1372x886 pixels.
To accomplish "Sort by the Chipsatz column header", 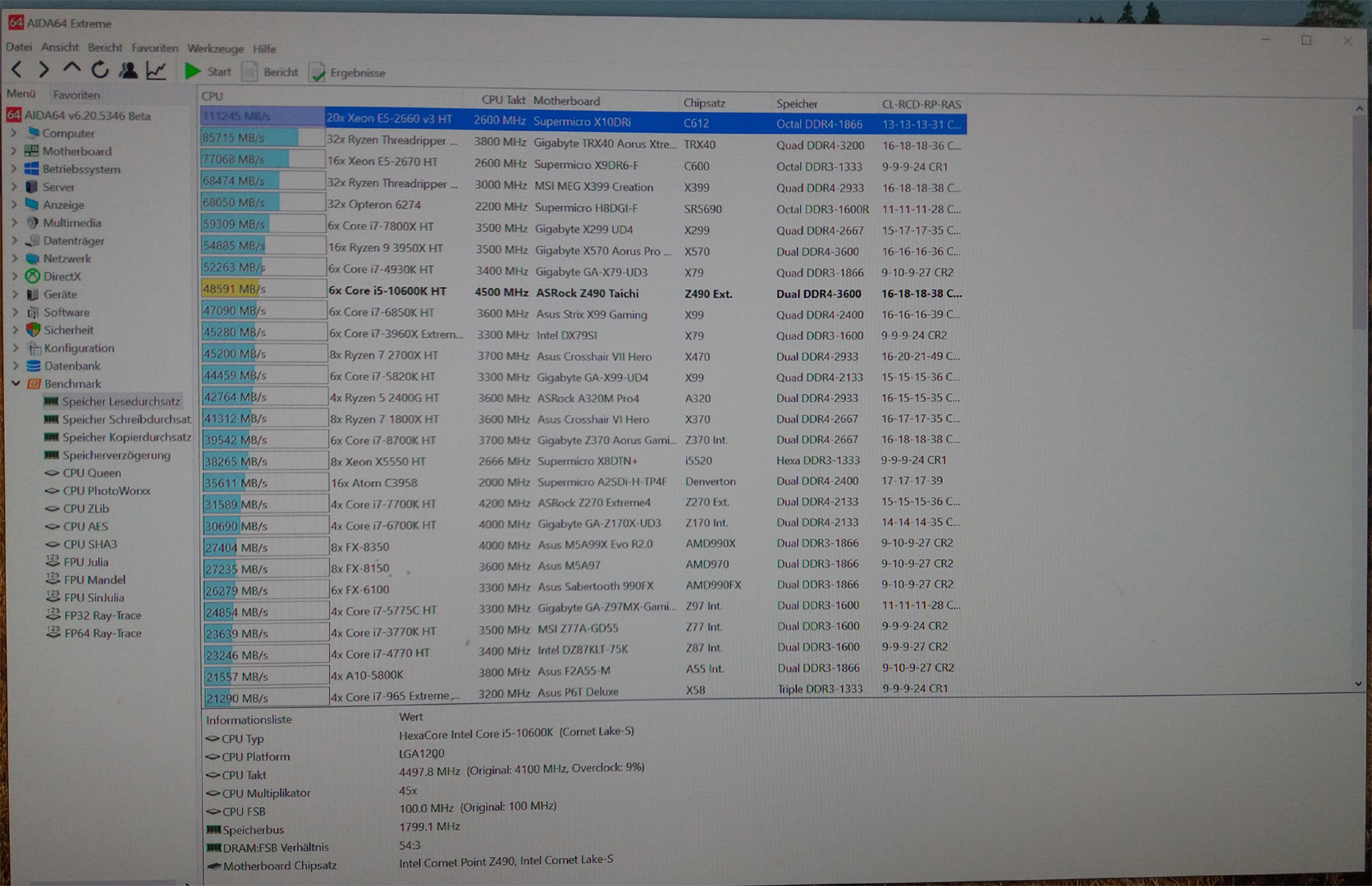I will click(x=705, y=103).
